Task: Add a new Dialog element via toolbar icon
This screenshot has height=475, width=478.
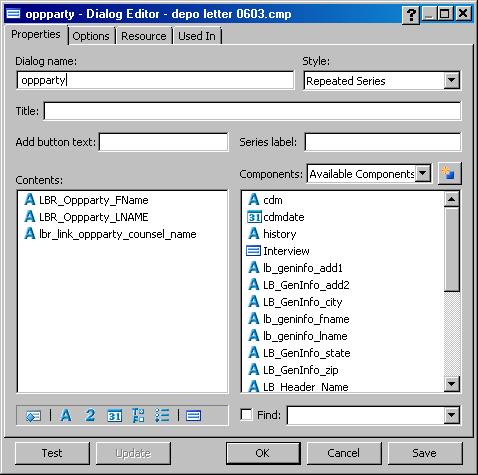Action: tap(193, 416)
